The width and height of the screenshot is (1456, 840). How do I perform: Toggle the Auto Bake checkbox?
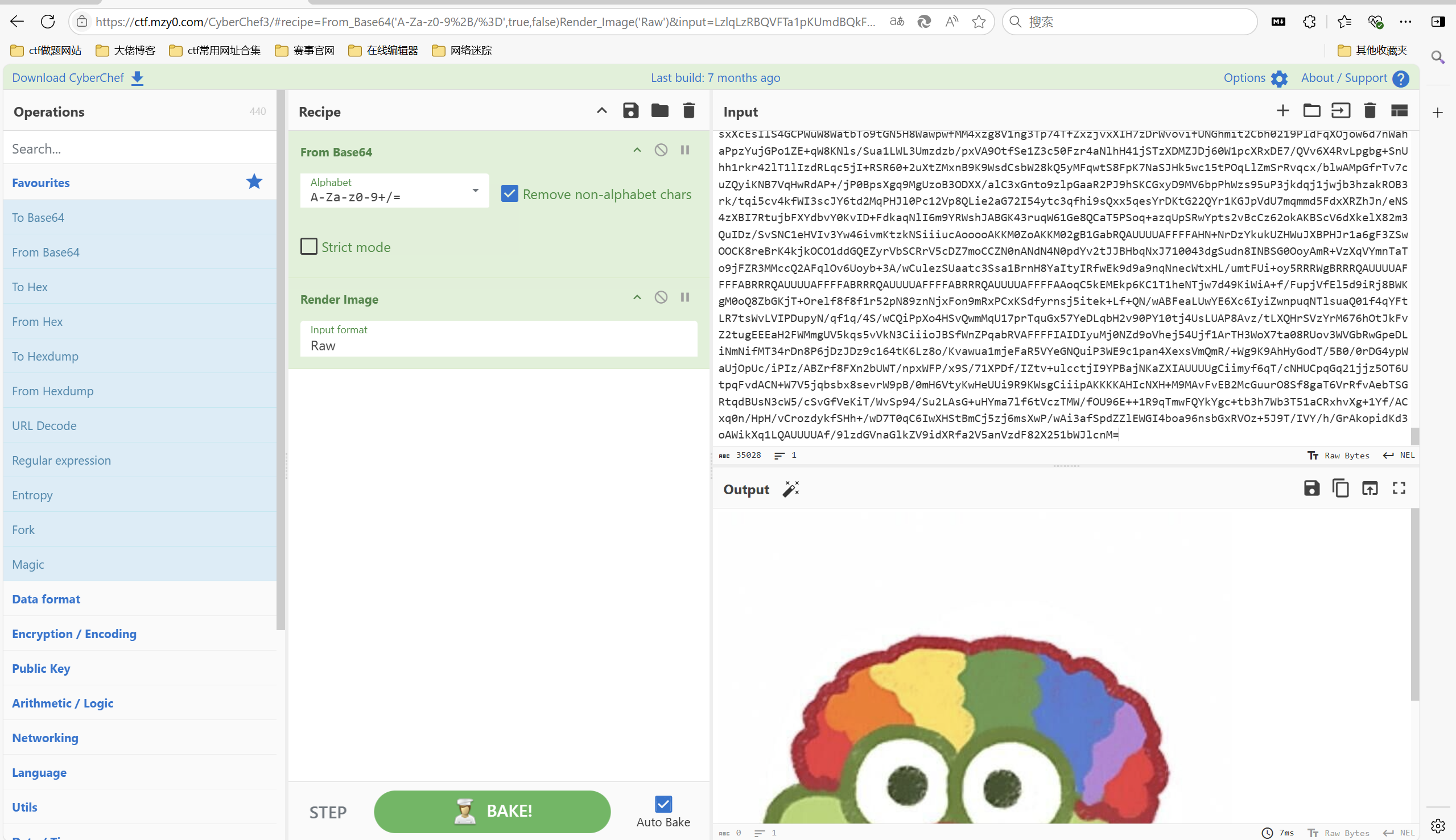tap(663, 804)
